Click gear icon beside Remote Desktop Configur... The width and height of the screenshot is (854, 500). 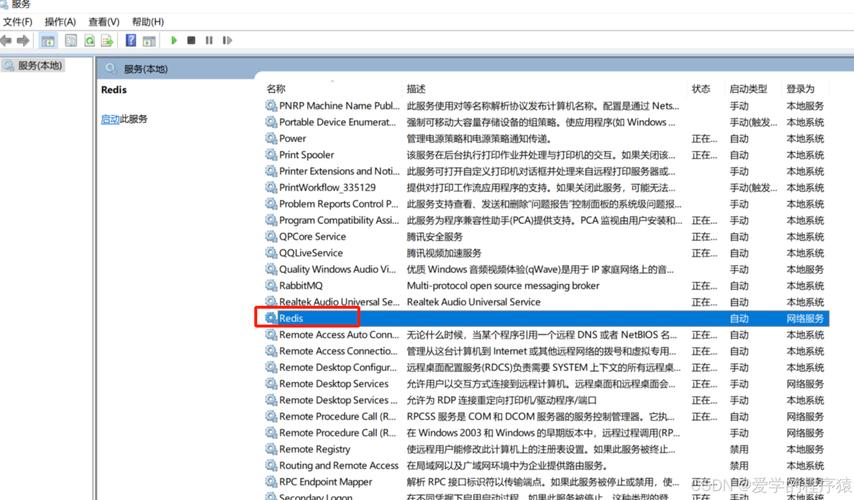click(x=271, y=367)
